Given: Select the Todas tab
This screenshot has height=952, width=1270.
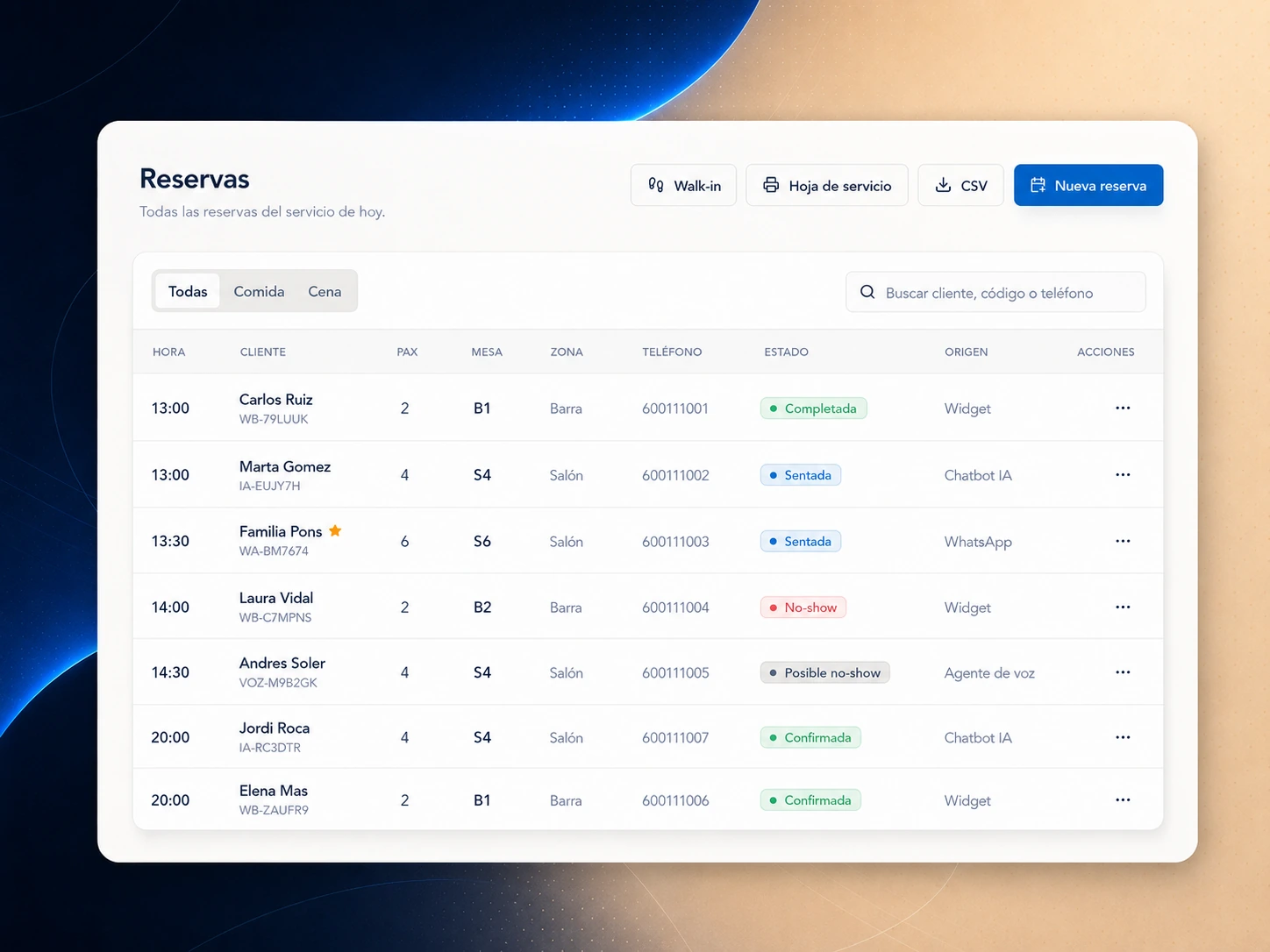Looking at the screenshot, I should coord(188,291).
